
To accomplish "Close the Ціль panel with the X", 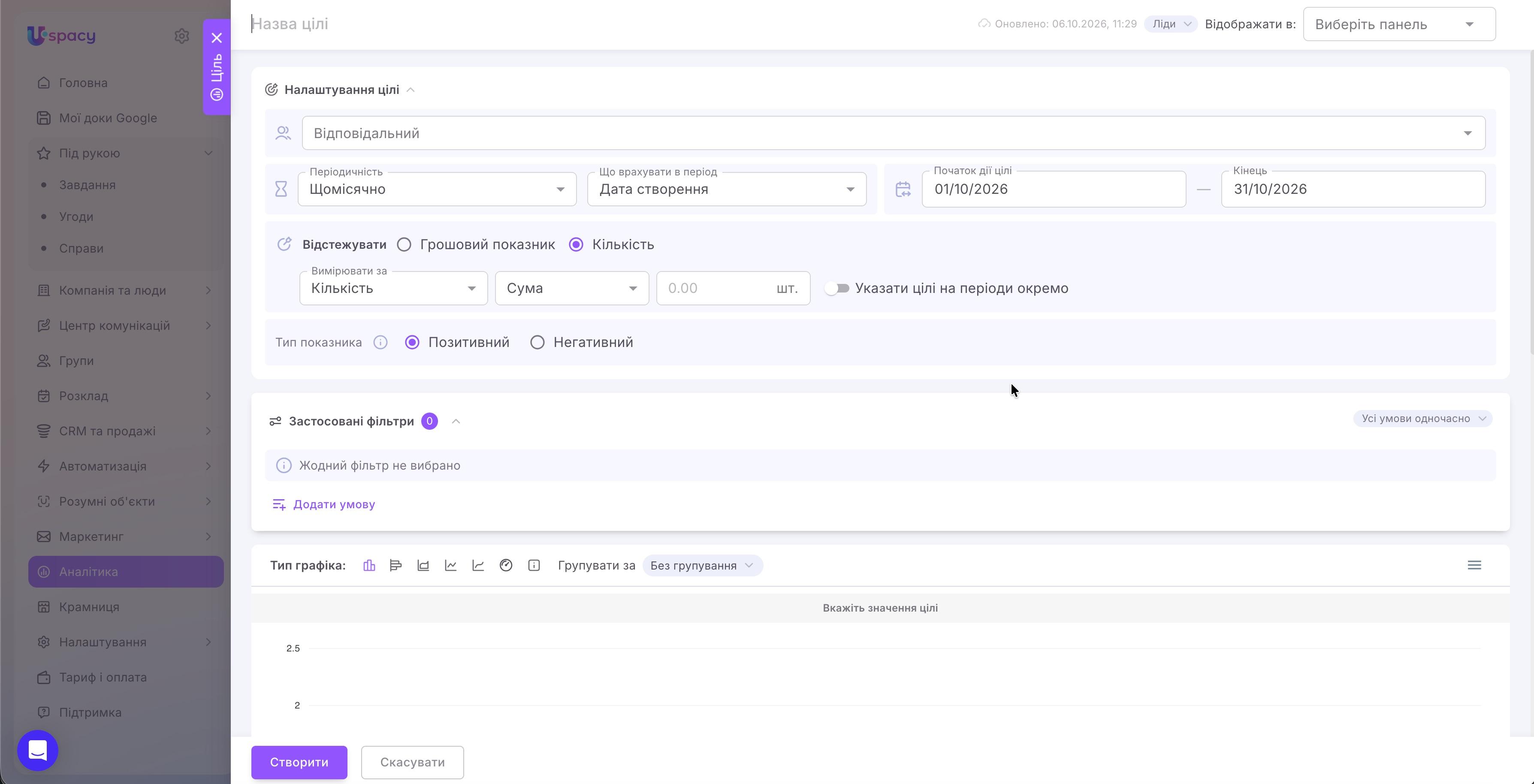I will pos(217,38).
